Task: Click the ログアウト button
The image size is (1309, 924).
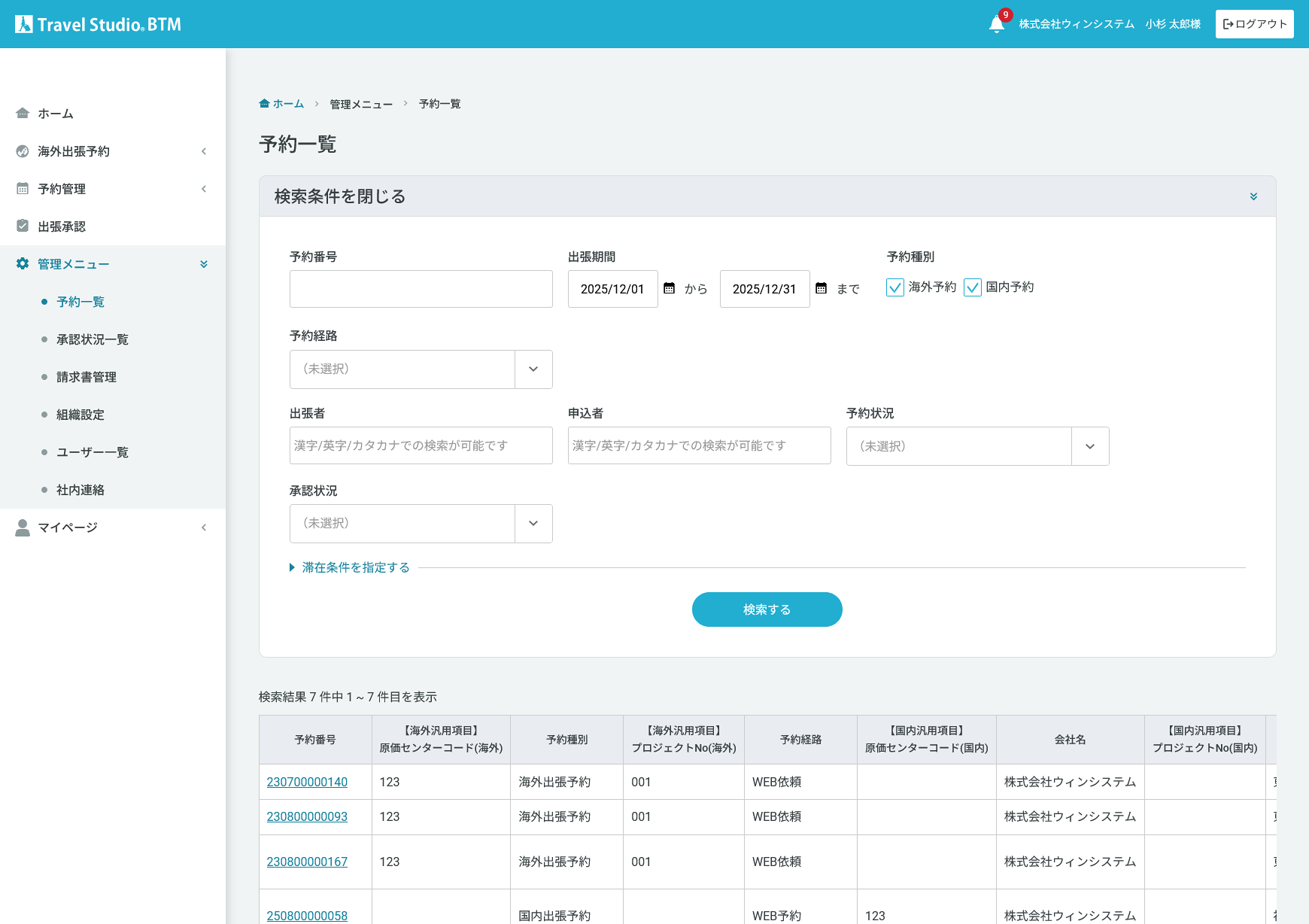Action: tap(1255, 24)
